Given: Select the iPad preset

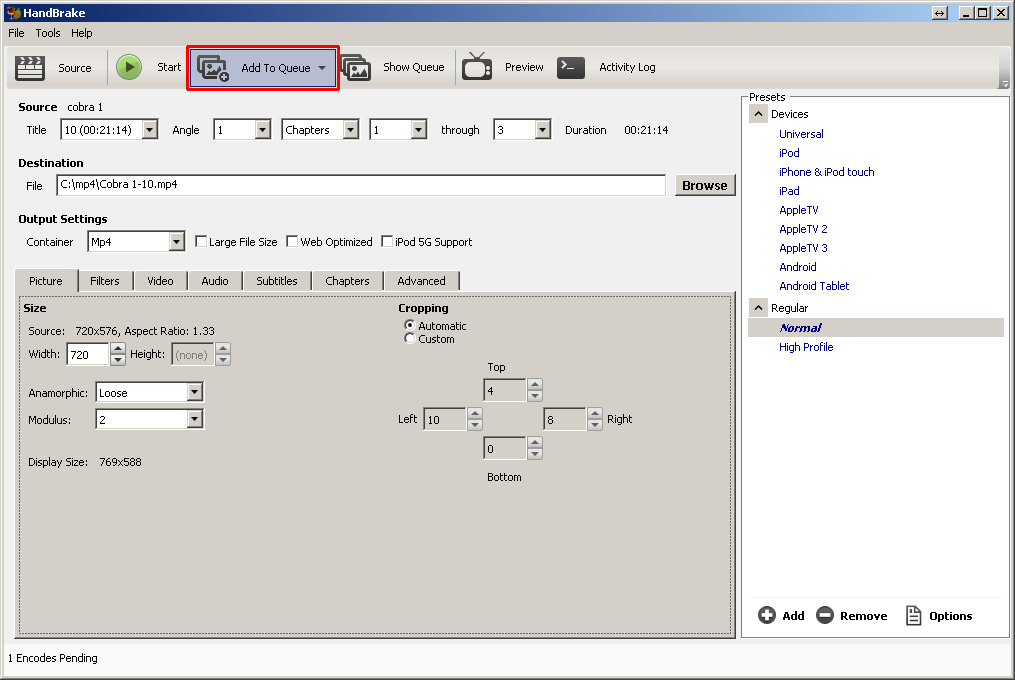Looking at the screenshot, I should 789,191.
